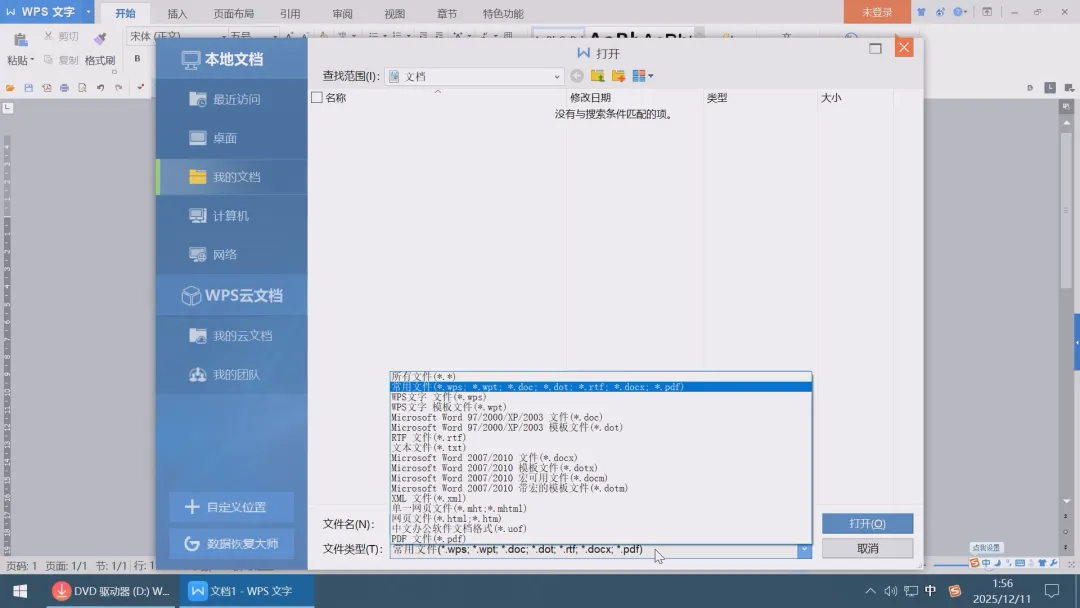Click 自定义位置 button in sidebar
Image resolution: width=1080 pixels, height=608 pixels.
231,507
